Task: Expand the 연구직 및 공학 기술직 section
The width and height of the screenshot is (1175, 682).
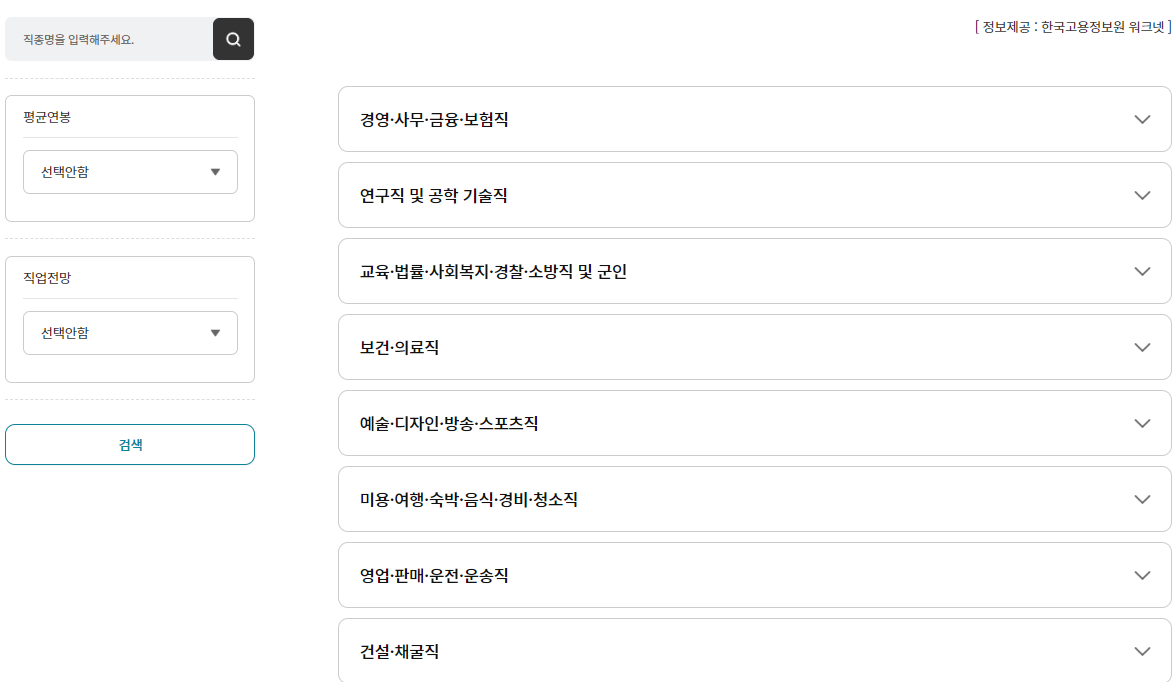Action: point(754,195)
